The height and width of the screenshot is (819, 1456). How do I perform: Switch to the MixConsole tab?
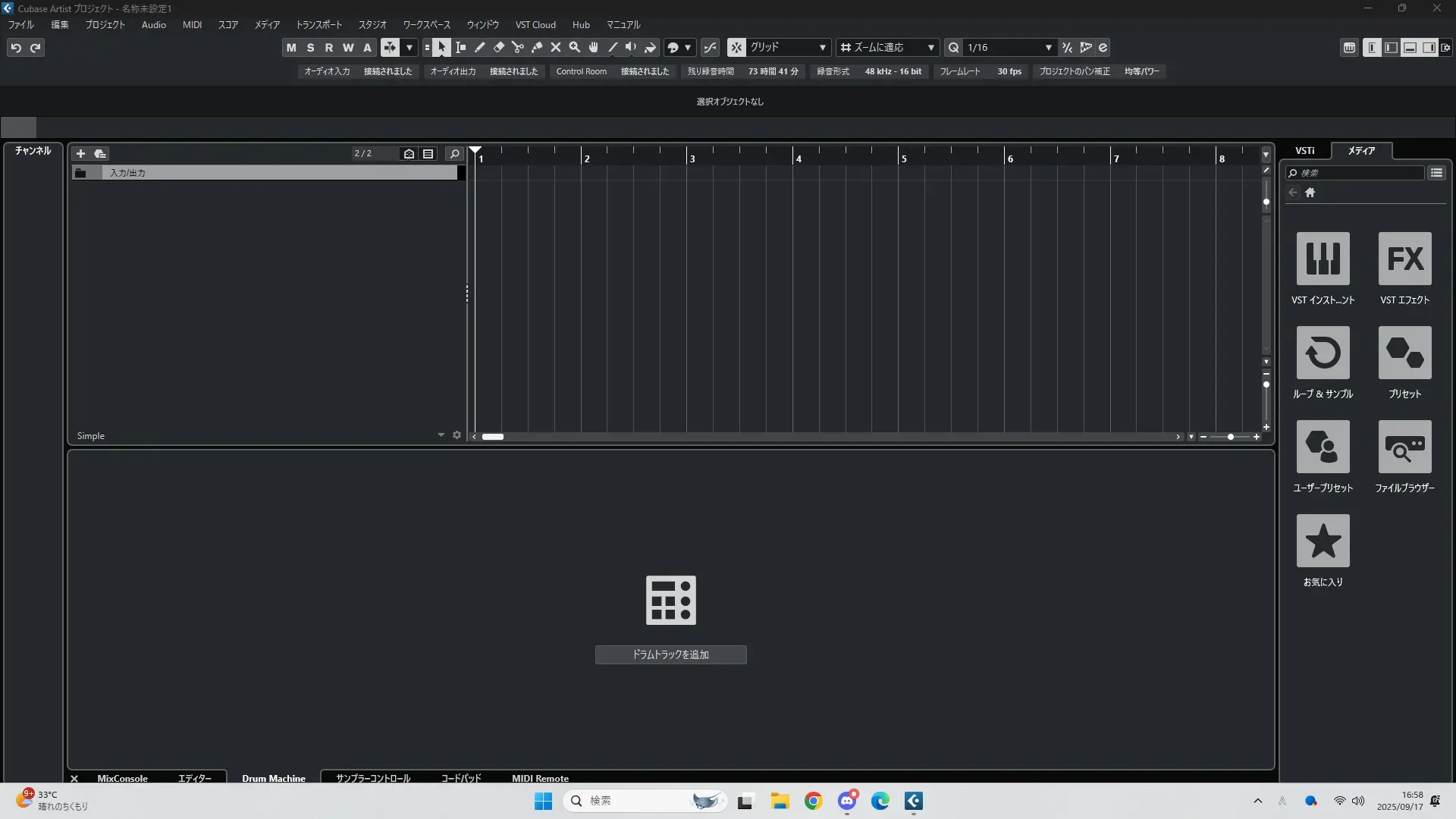click(x=122, y=778)
